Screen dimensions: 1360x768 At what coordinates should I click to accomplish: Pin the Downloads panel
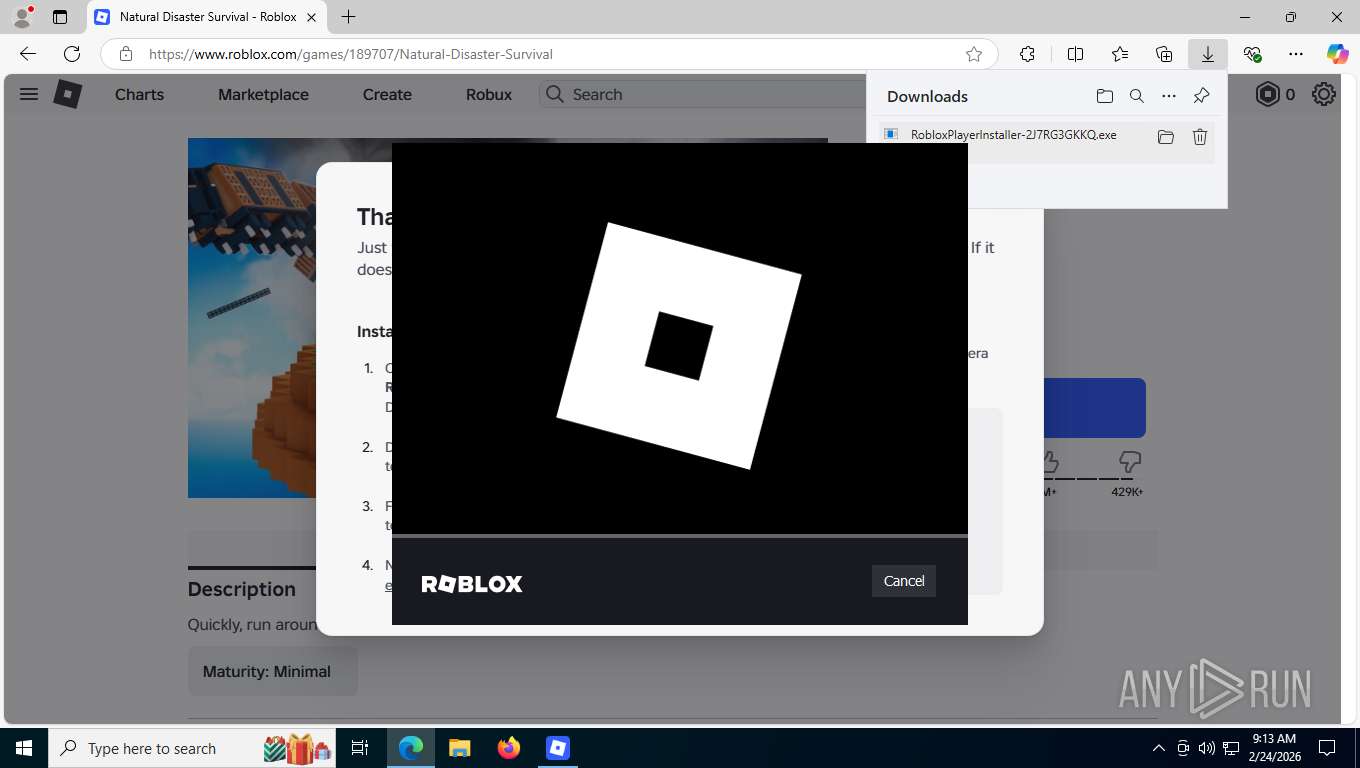[1202, 96]
